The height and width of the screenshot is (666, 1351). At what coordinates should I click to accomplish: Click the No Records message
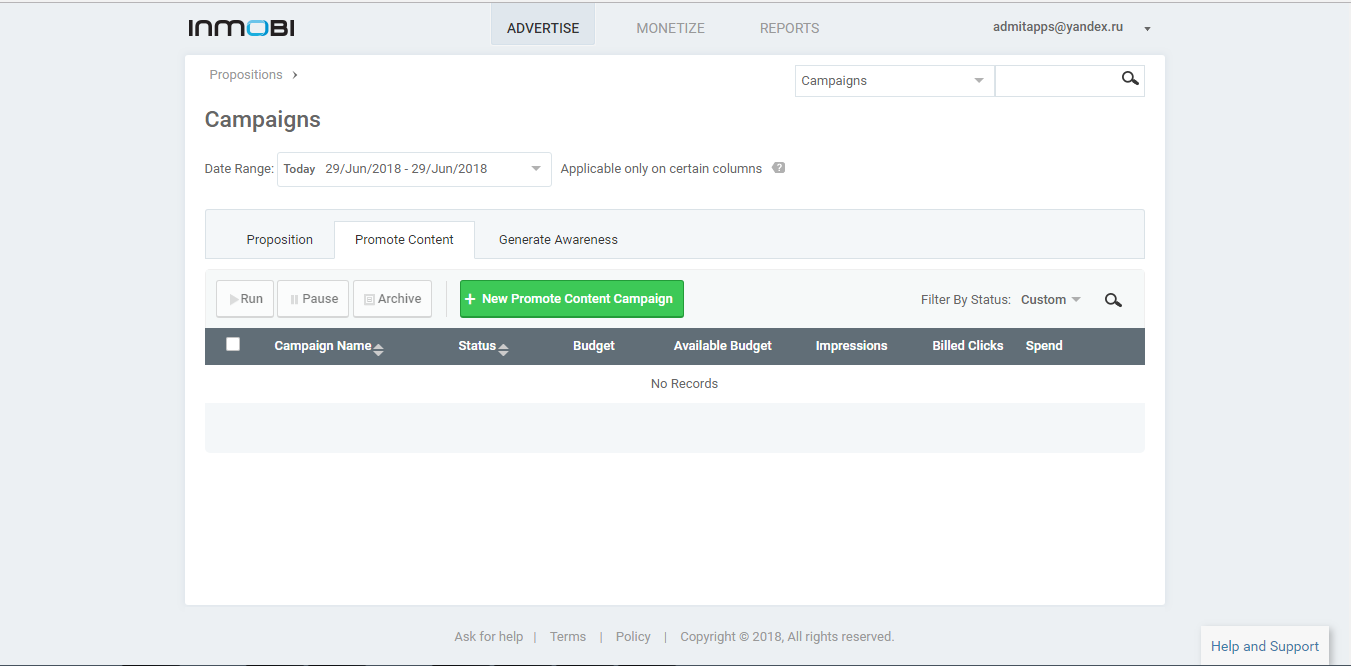[684, 384]
